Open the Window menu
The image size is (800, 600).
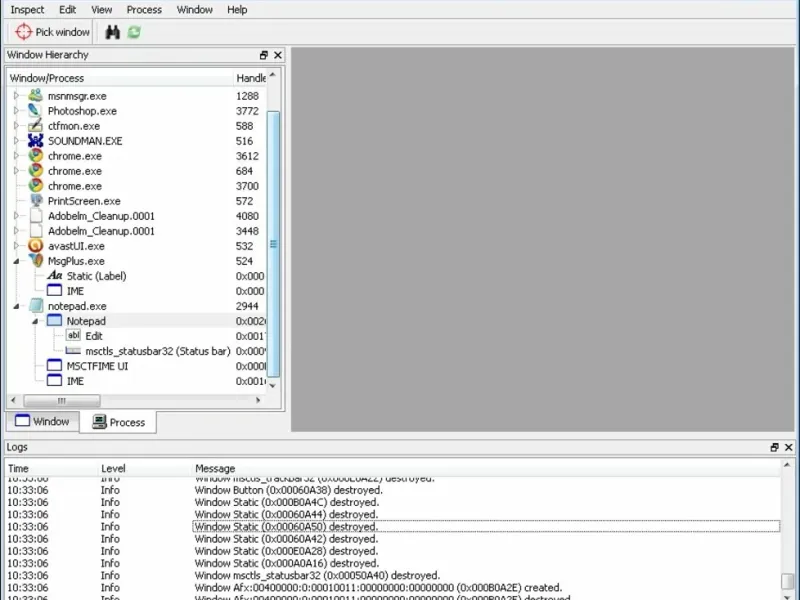point(194,9)
